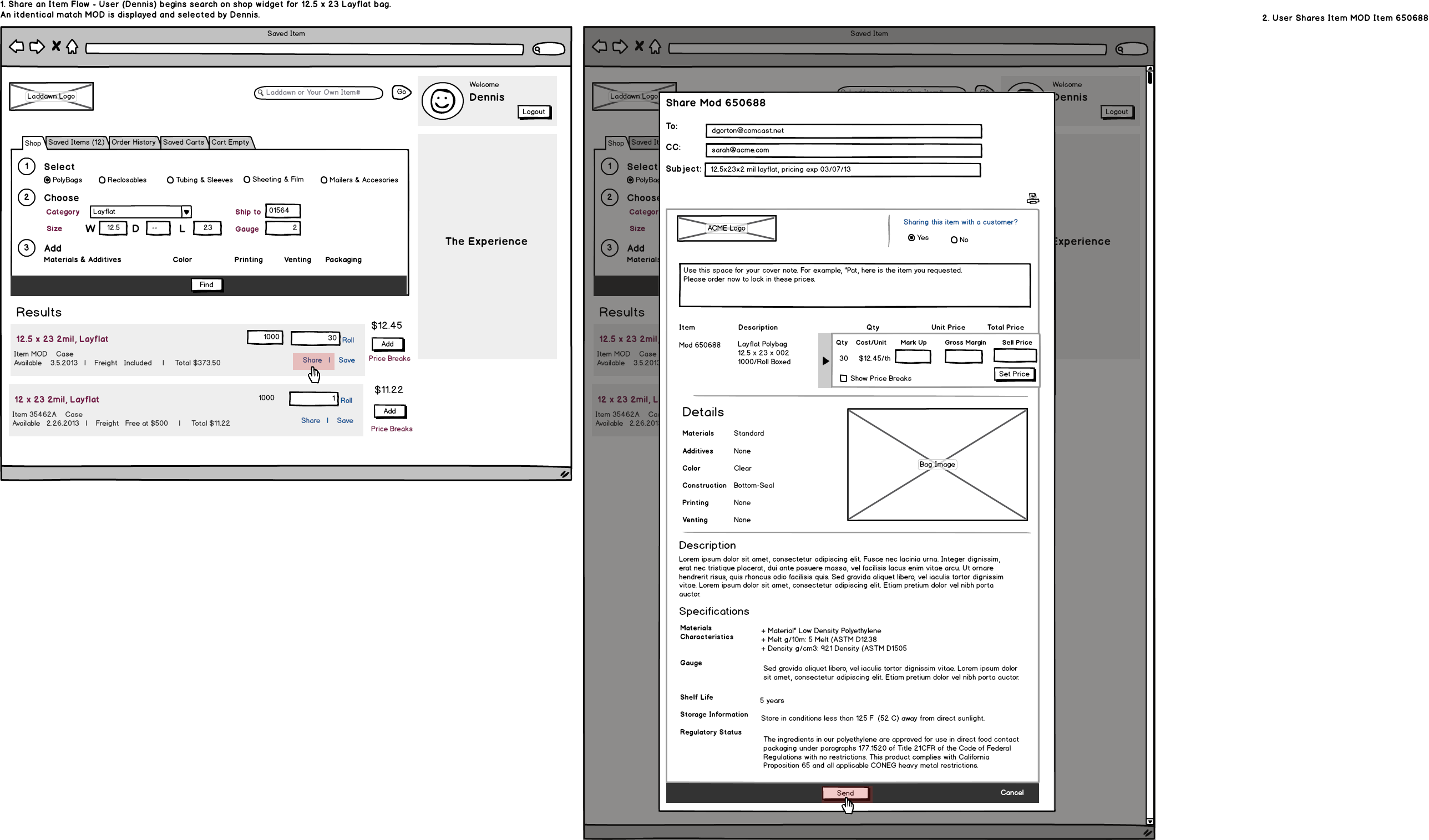Click the cover note text area
This screenshot has height=840, width=1429.
854,285
